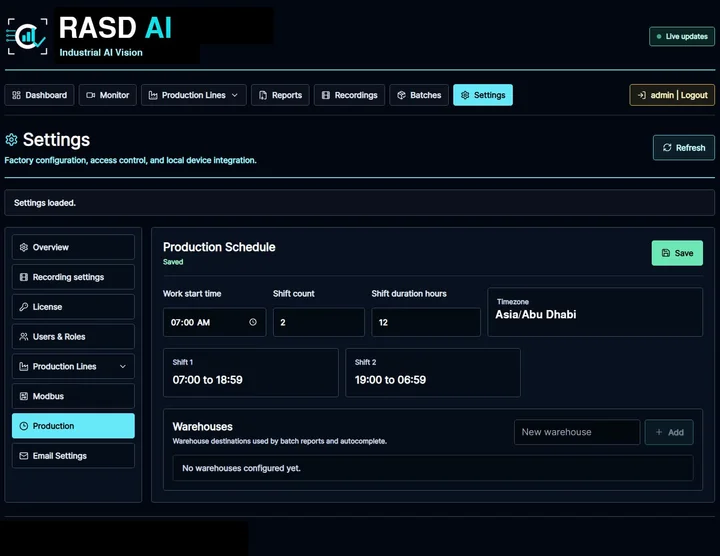Click the Email Settings envelope icon
Viewport: 720px width, 556px height.
click(24, 456)
